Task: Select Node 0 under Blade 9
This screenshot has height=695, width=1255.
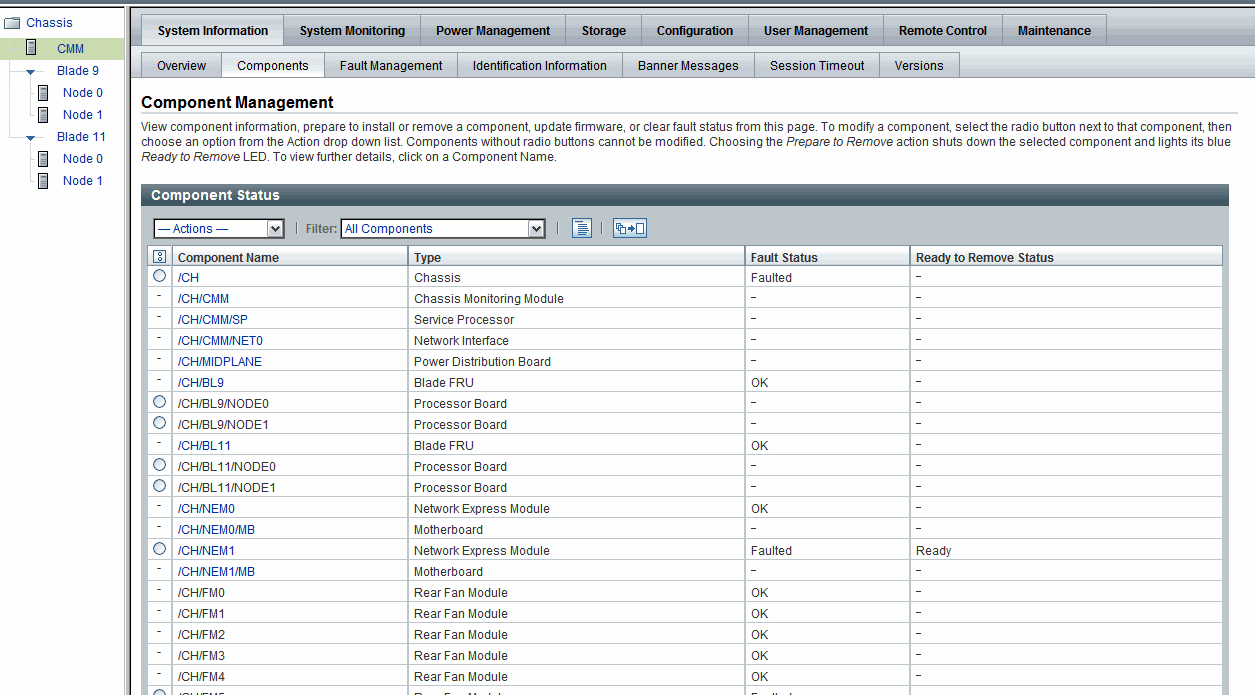Action: click(x=83, y=93)
